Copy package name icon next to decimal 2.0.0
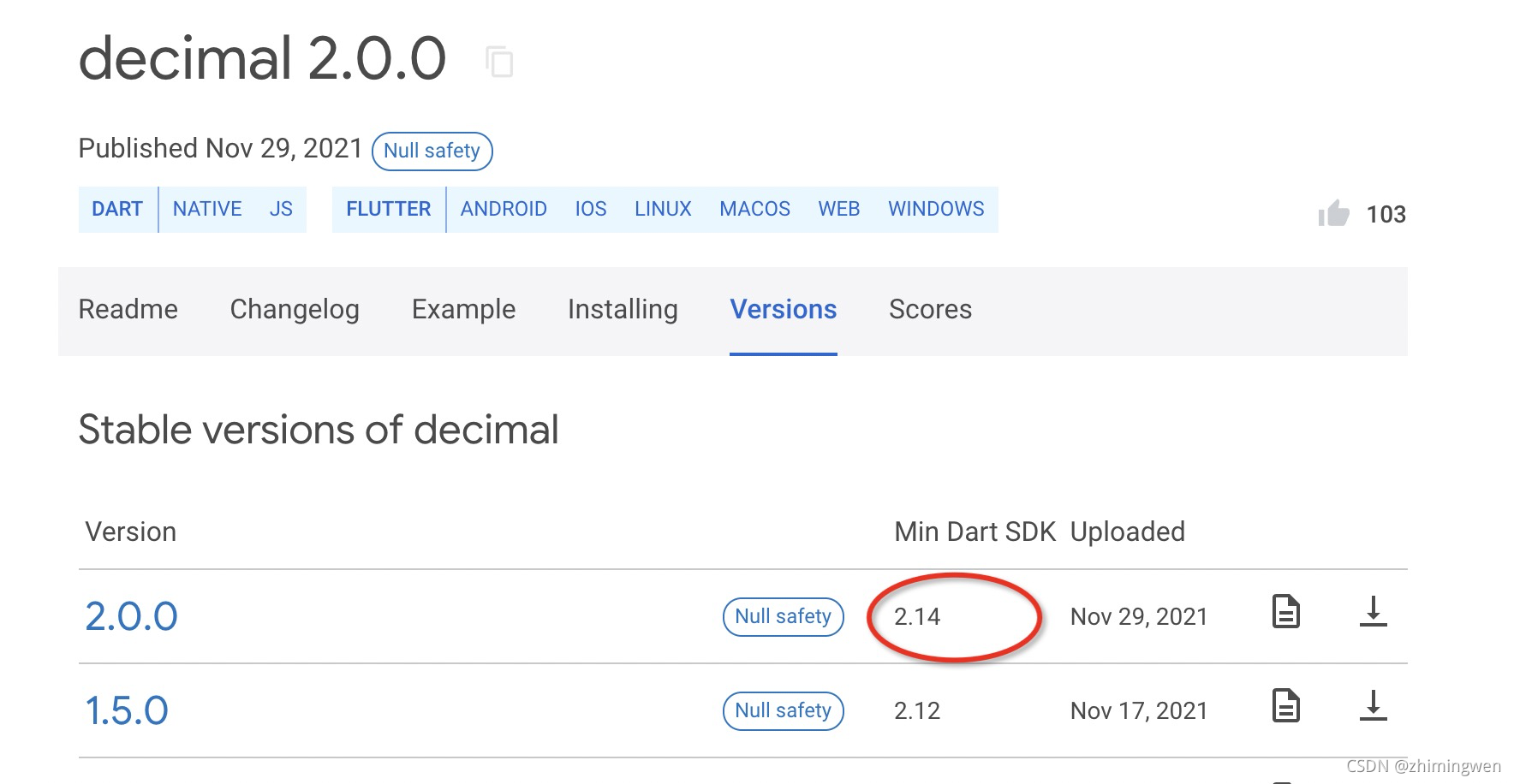1514x784 pixels. [x=499, y=62]
